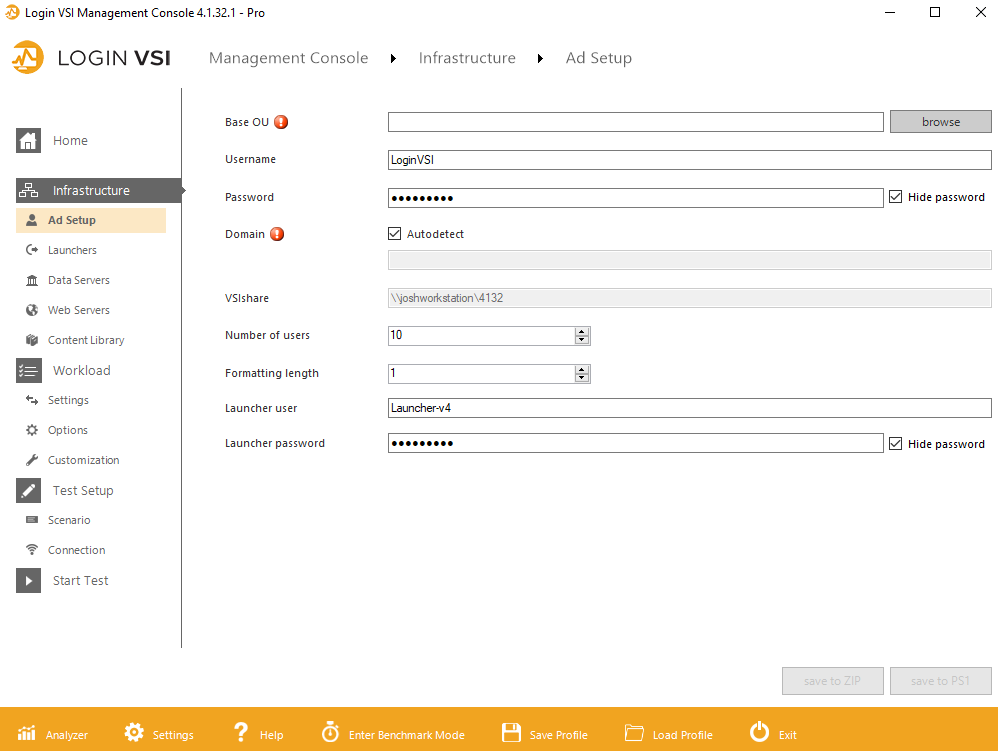Open Options in the Workload section
998x751 pixels.
point(67,430)
